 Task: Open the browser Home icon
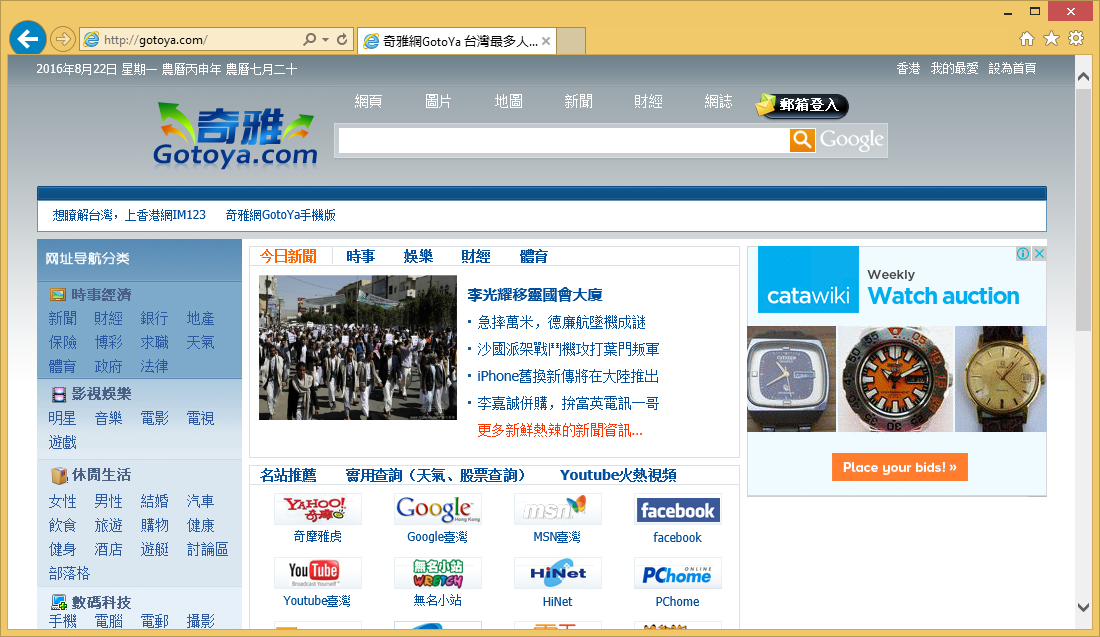click(x=1026, y=39)
